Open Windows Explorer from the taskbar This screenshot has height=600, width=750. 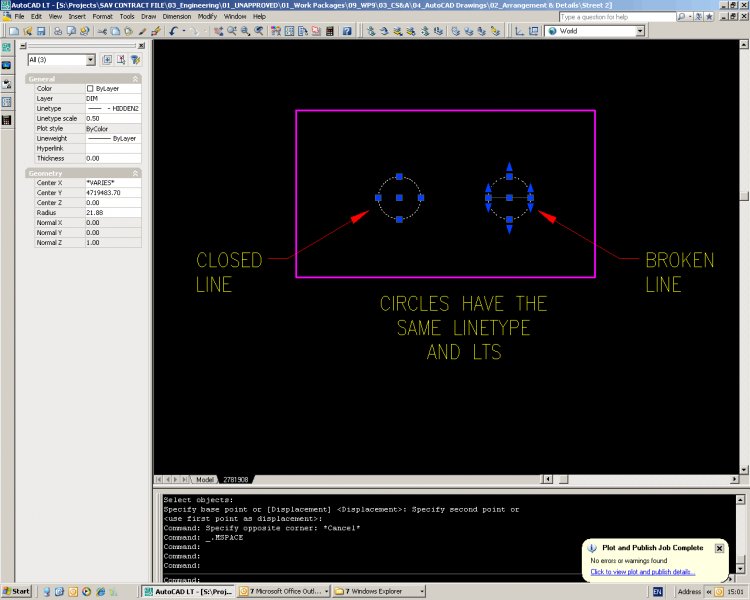(378, 591)
